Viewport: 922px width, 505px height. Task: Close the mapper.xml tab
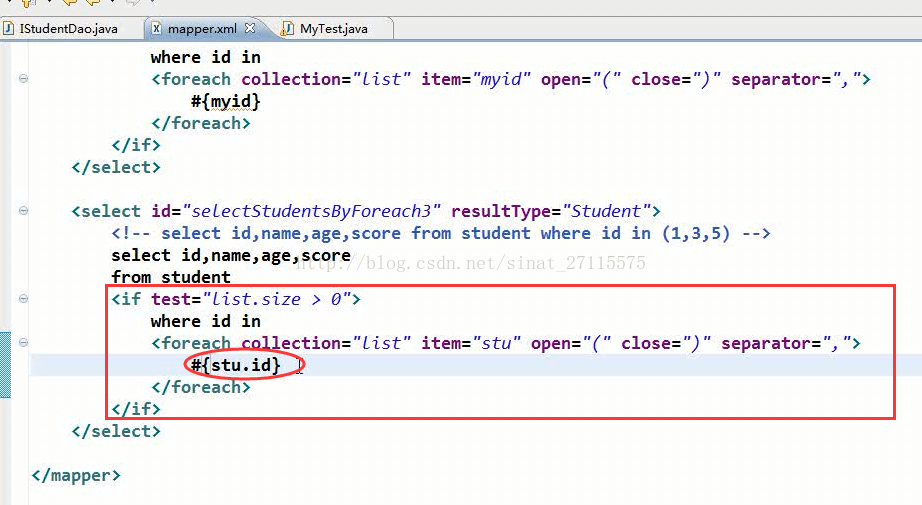[250, 28]
